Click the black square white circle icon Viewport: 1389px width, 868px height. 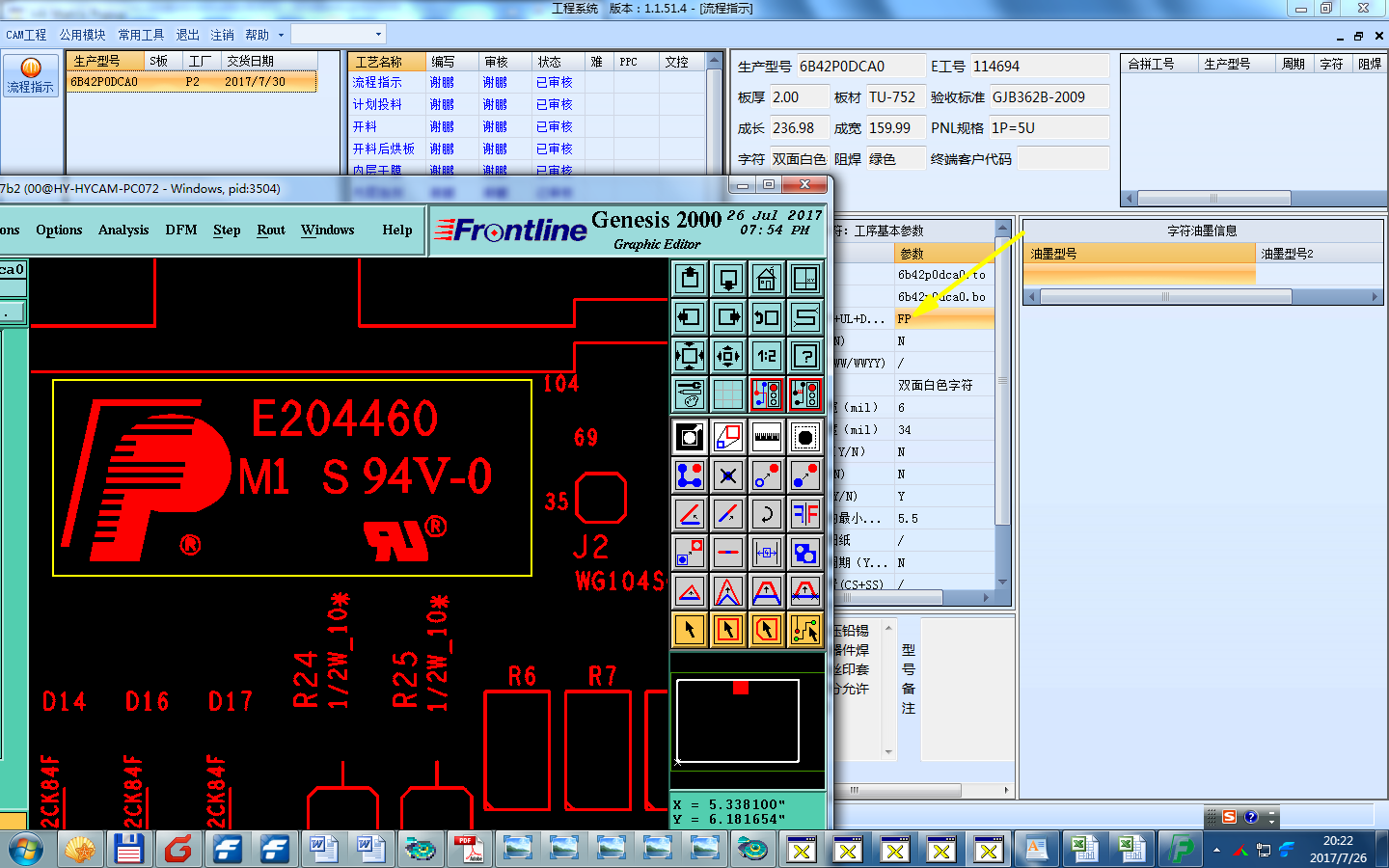tap(690, 437)
